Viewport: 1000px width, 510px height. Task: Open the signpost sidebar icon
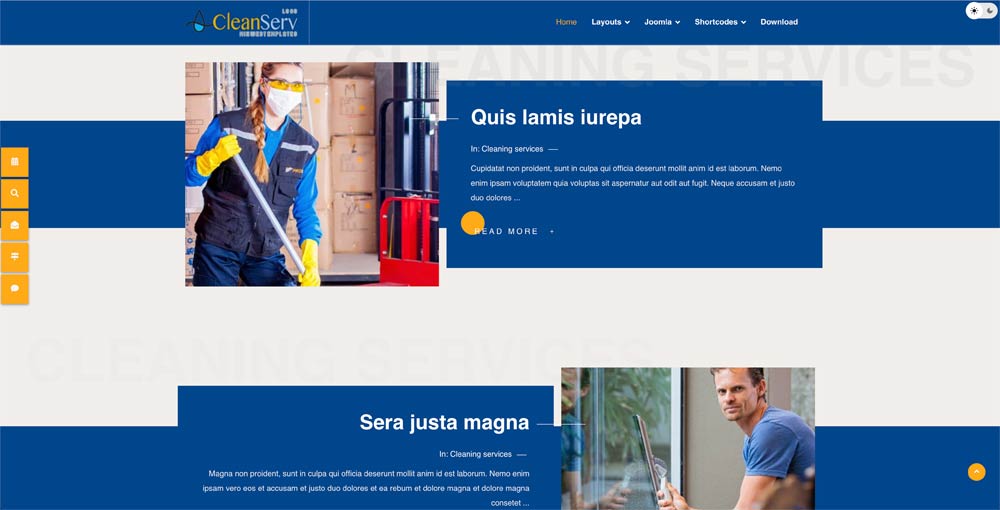point(15,257)
